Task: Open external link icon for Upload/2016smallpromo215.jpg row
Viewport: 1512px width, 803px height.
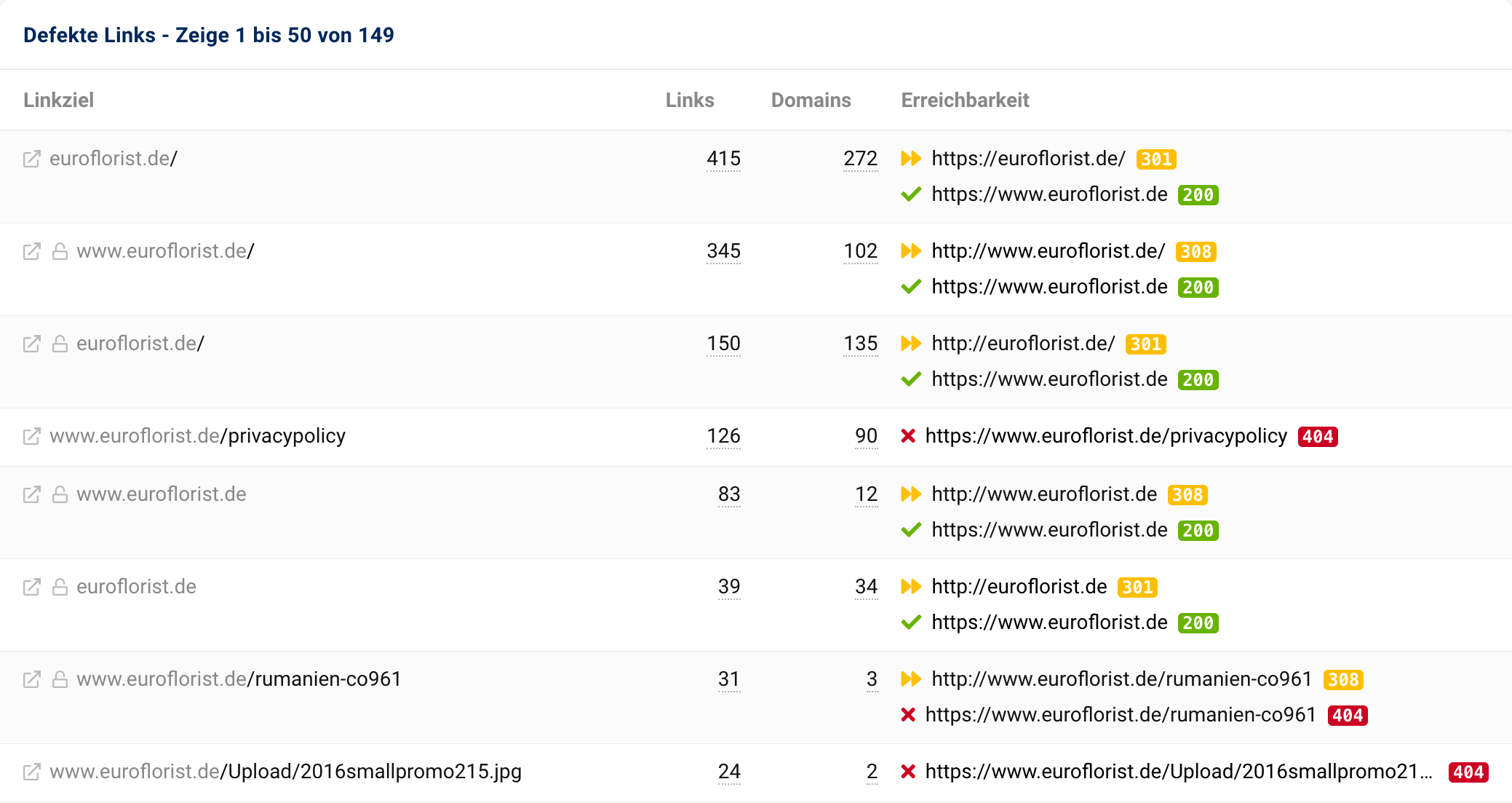Action: (x=31, y=772)
